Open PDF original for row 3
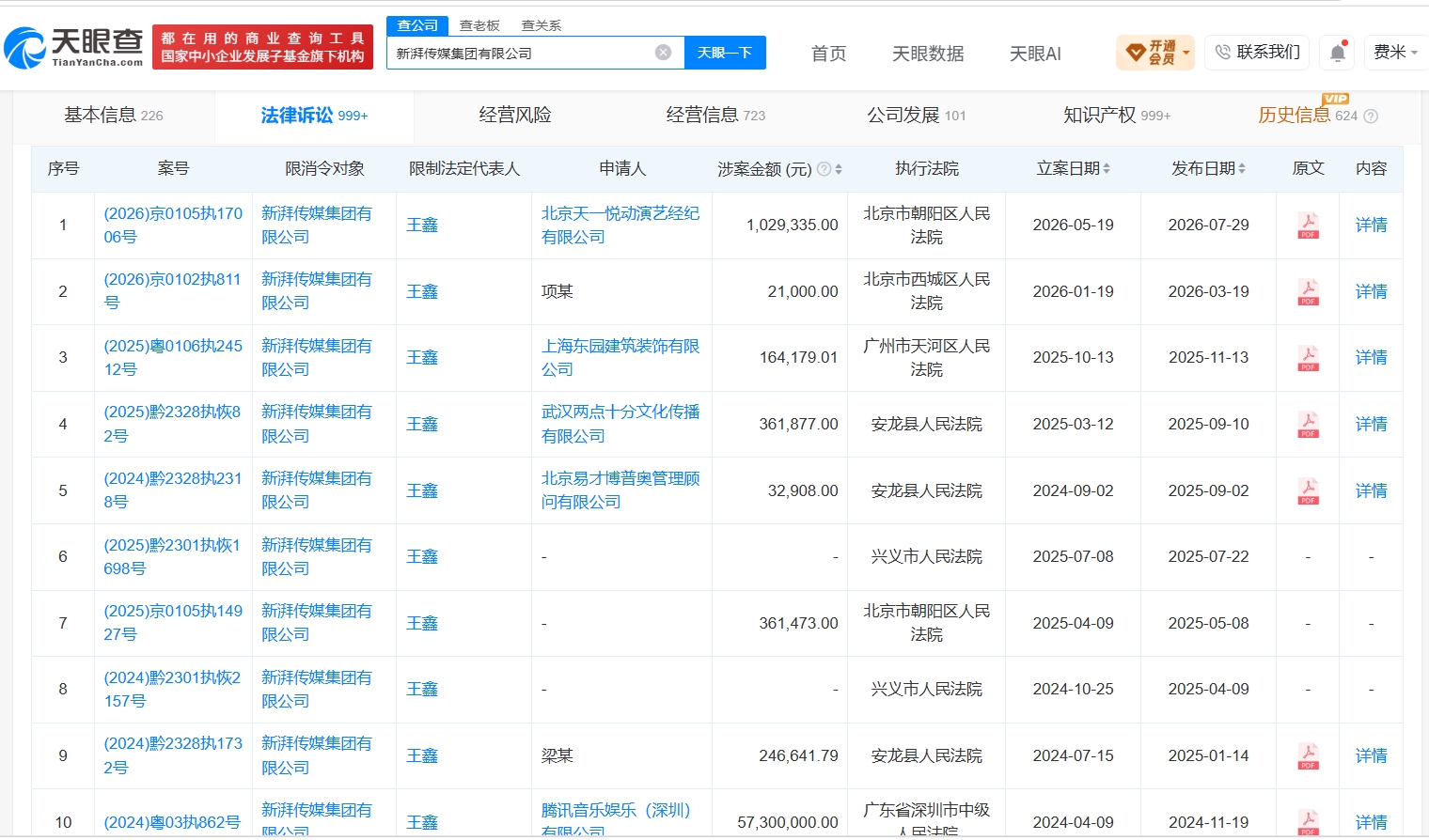The height and width of the screenshot is (840, 1429). pos(1308,358)
